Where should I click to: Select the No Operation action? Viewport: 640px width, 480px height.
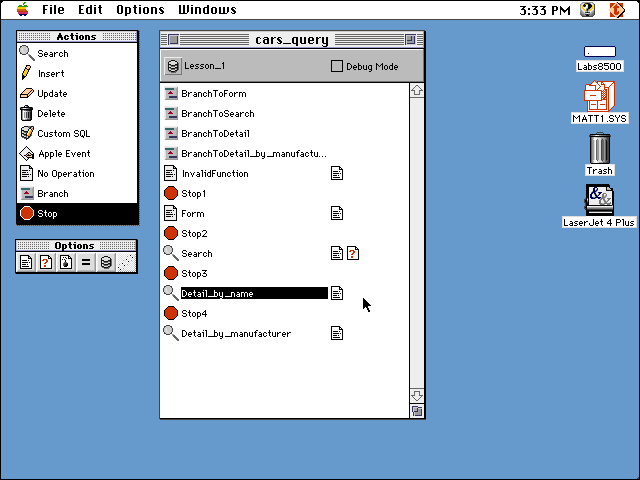coord(77,173)
